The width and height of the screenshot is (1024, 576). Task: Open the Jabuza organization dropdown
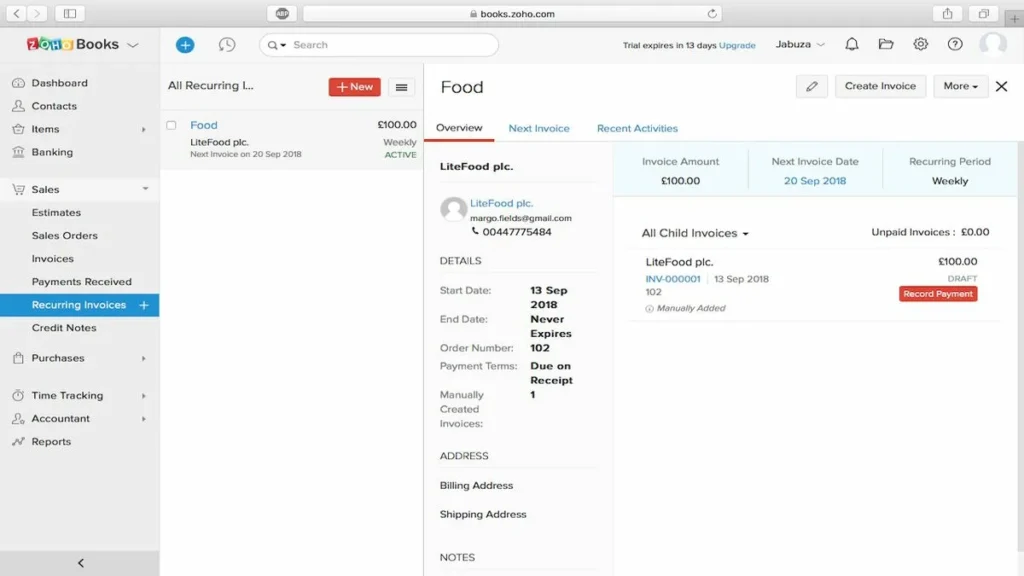pyautogui.click(x=800, y=45)
